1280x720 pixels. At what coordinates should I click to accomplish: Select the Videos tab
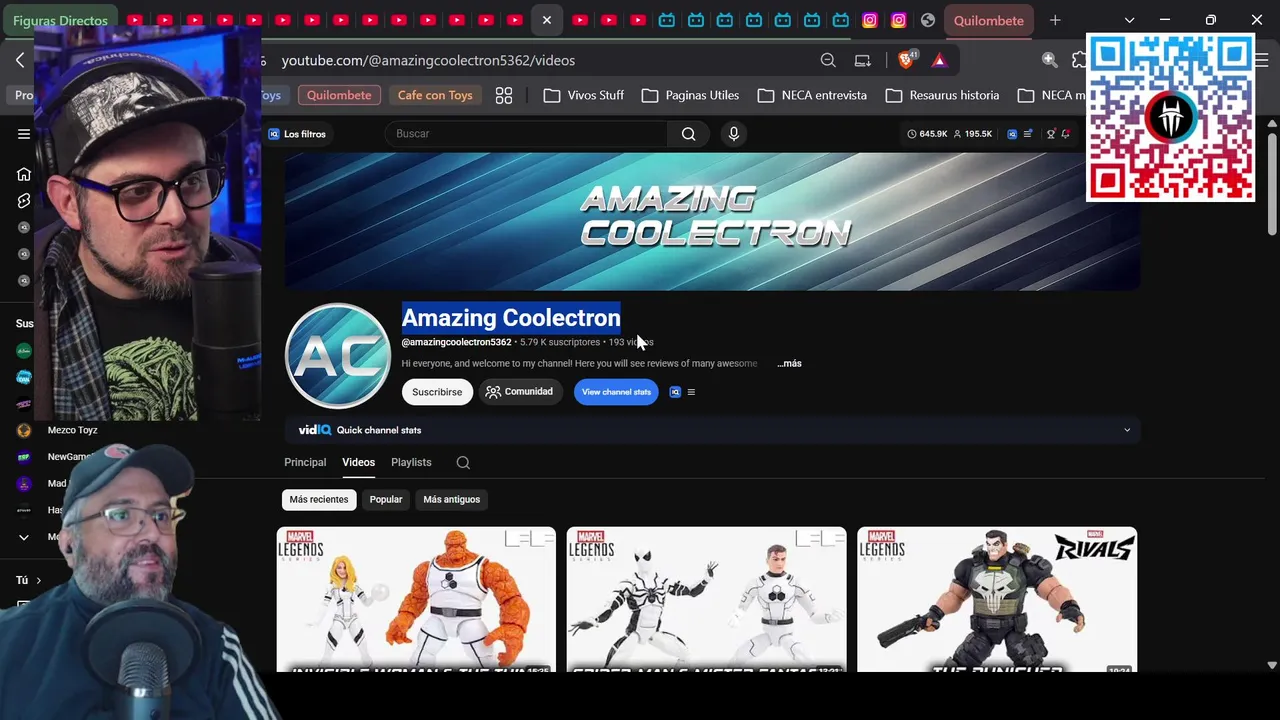pos(358,462)
